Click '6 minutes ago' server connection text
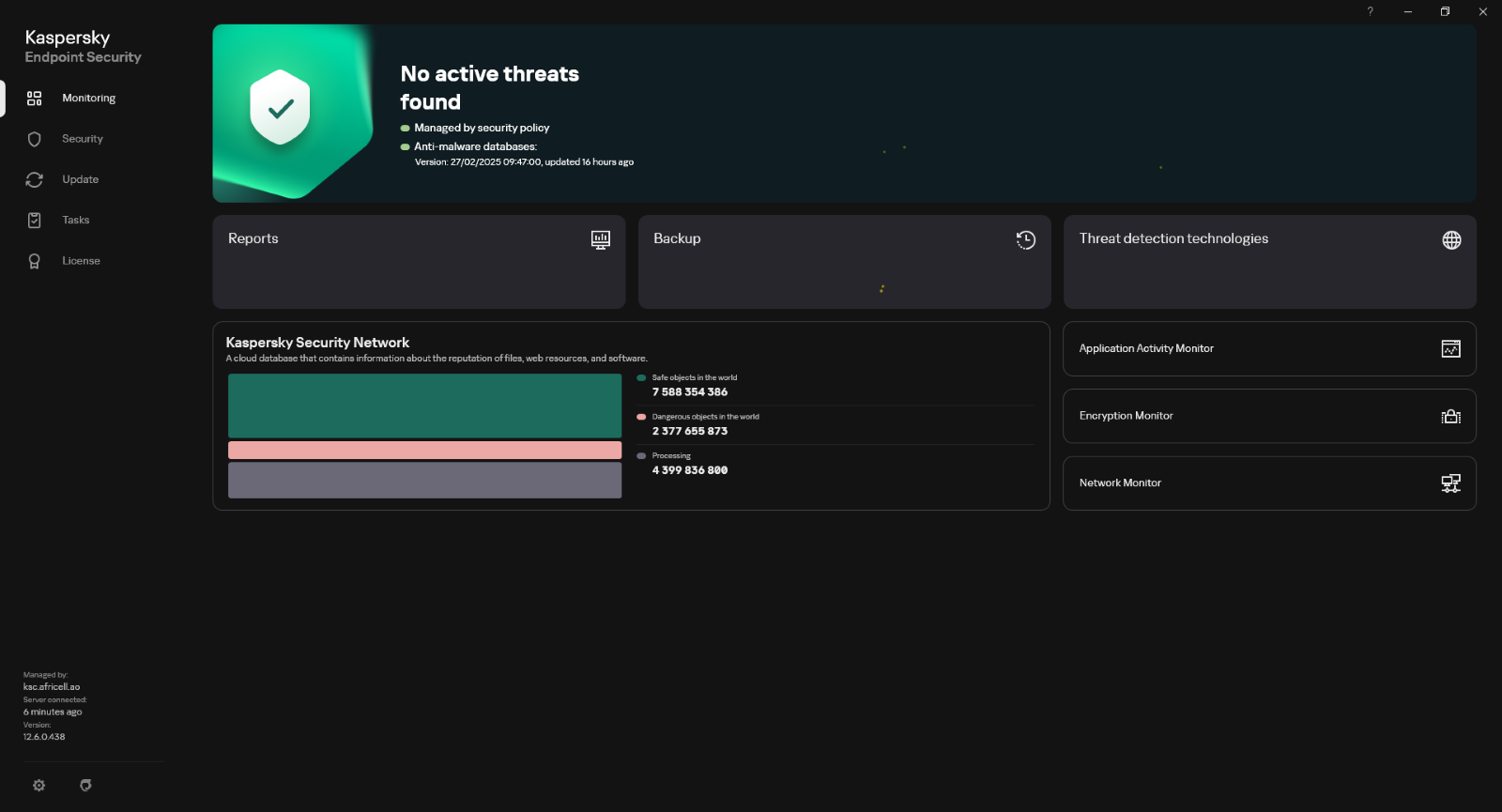 coord(53,712)
